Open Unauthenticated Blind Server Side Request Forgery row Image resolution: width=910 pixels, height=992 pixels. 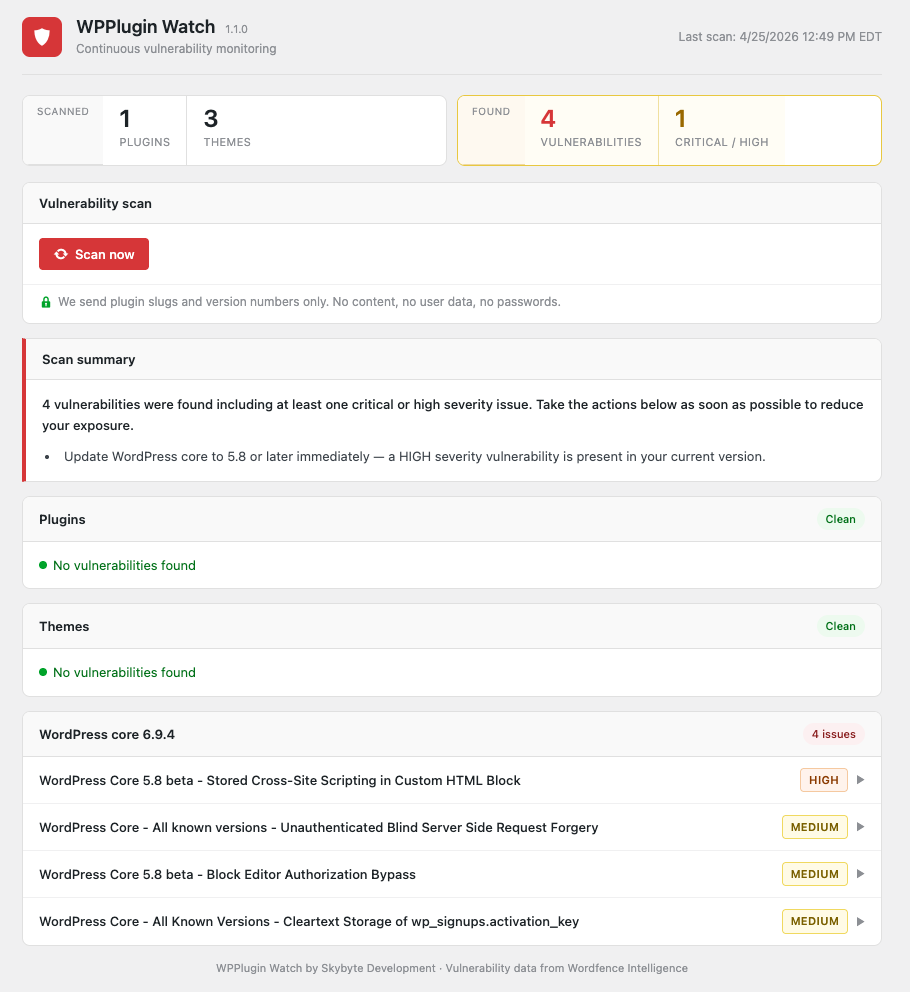tap(452, 827)
